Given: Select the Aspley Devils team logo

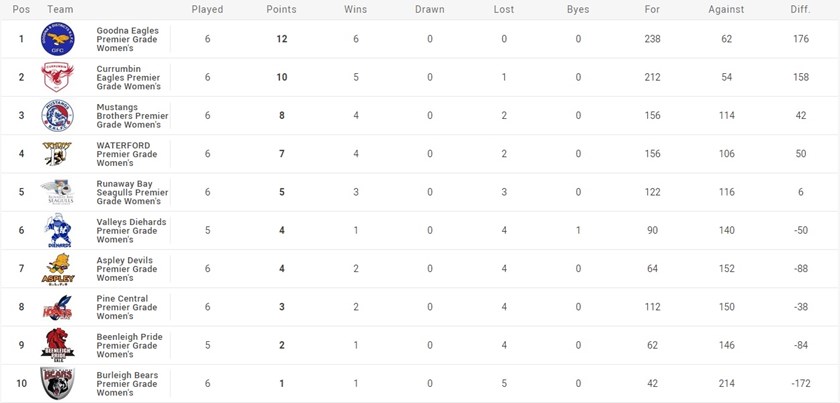Looking at the screenshot, I should click(57, 269).
